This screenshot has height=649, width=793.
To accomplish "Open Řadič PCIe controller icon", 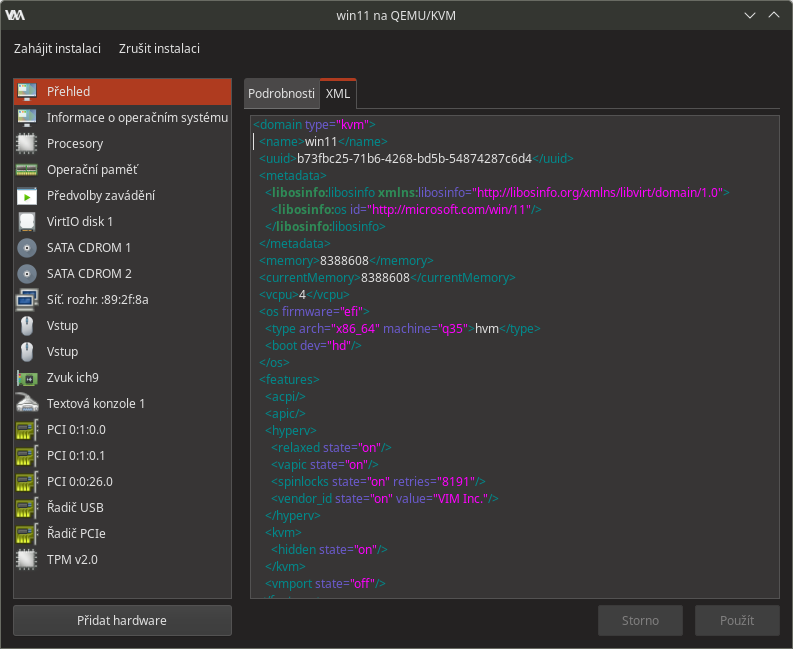I will pyautogui.click(x=27, y=534).
